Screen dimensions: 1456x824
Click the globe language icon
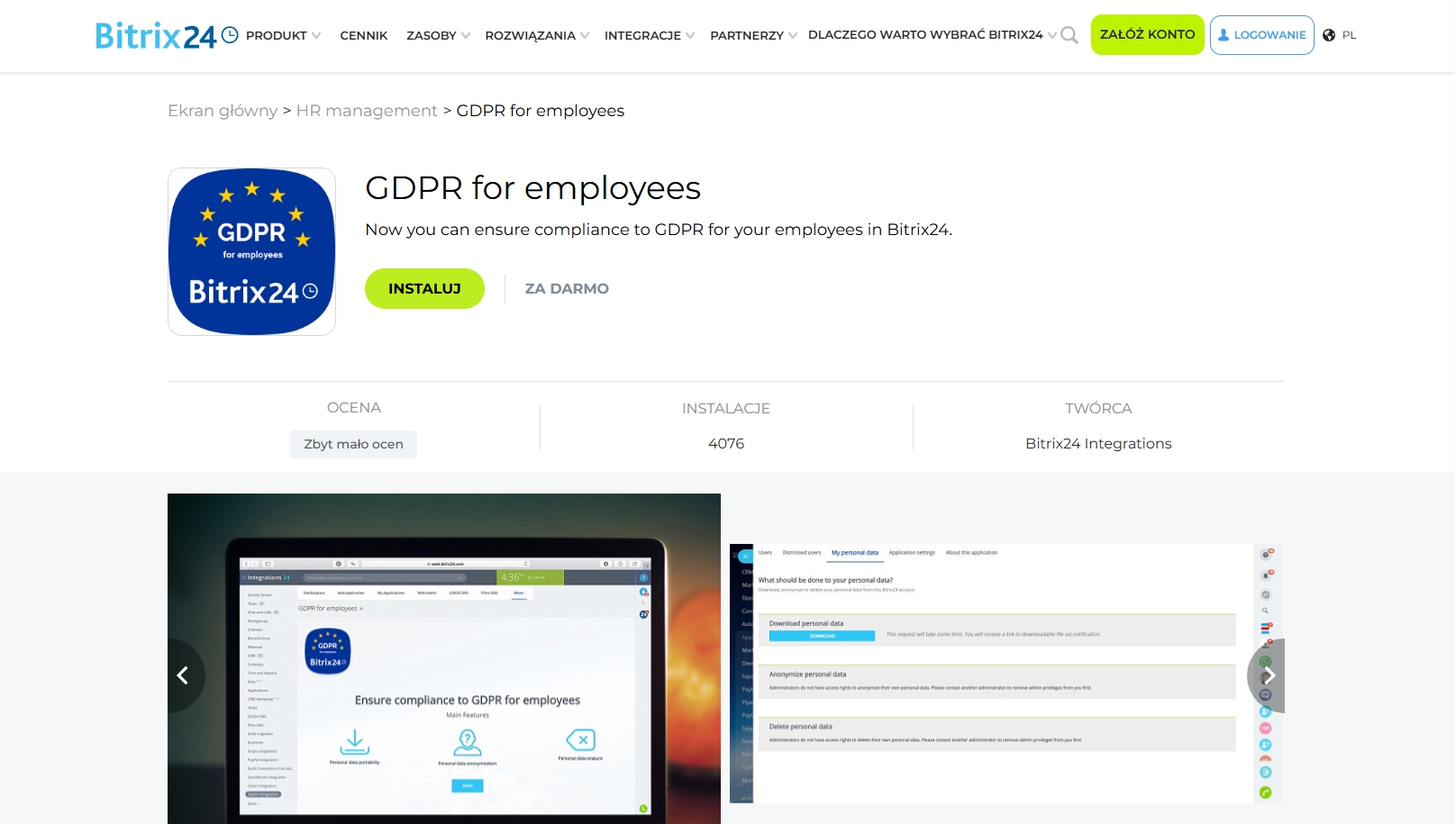1329,35
